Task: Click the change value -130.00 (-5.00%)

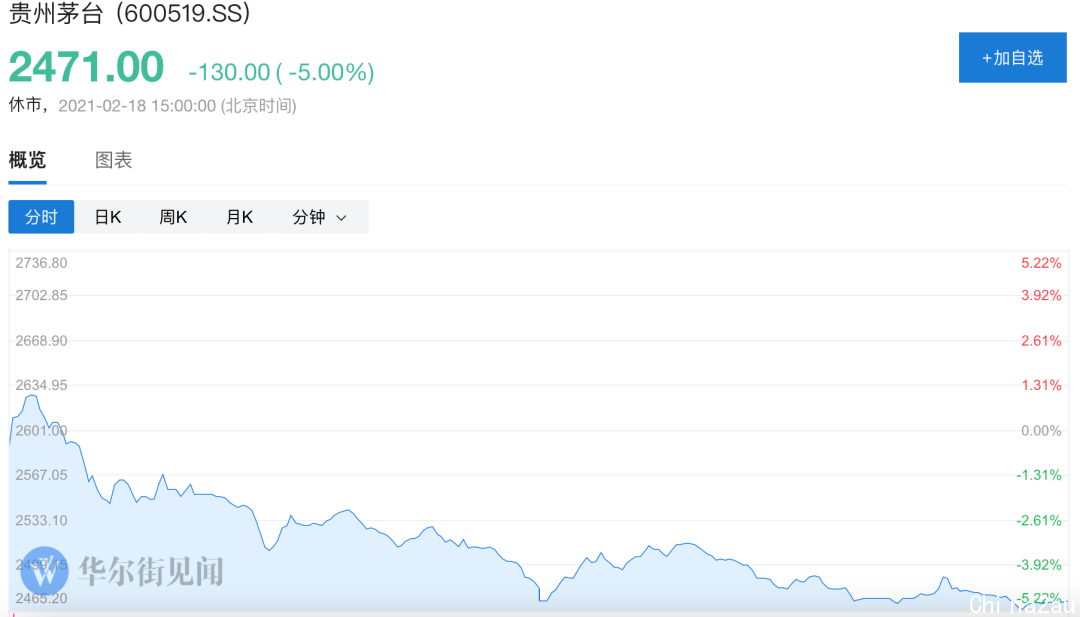Action: click(281, 72)
